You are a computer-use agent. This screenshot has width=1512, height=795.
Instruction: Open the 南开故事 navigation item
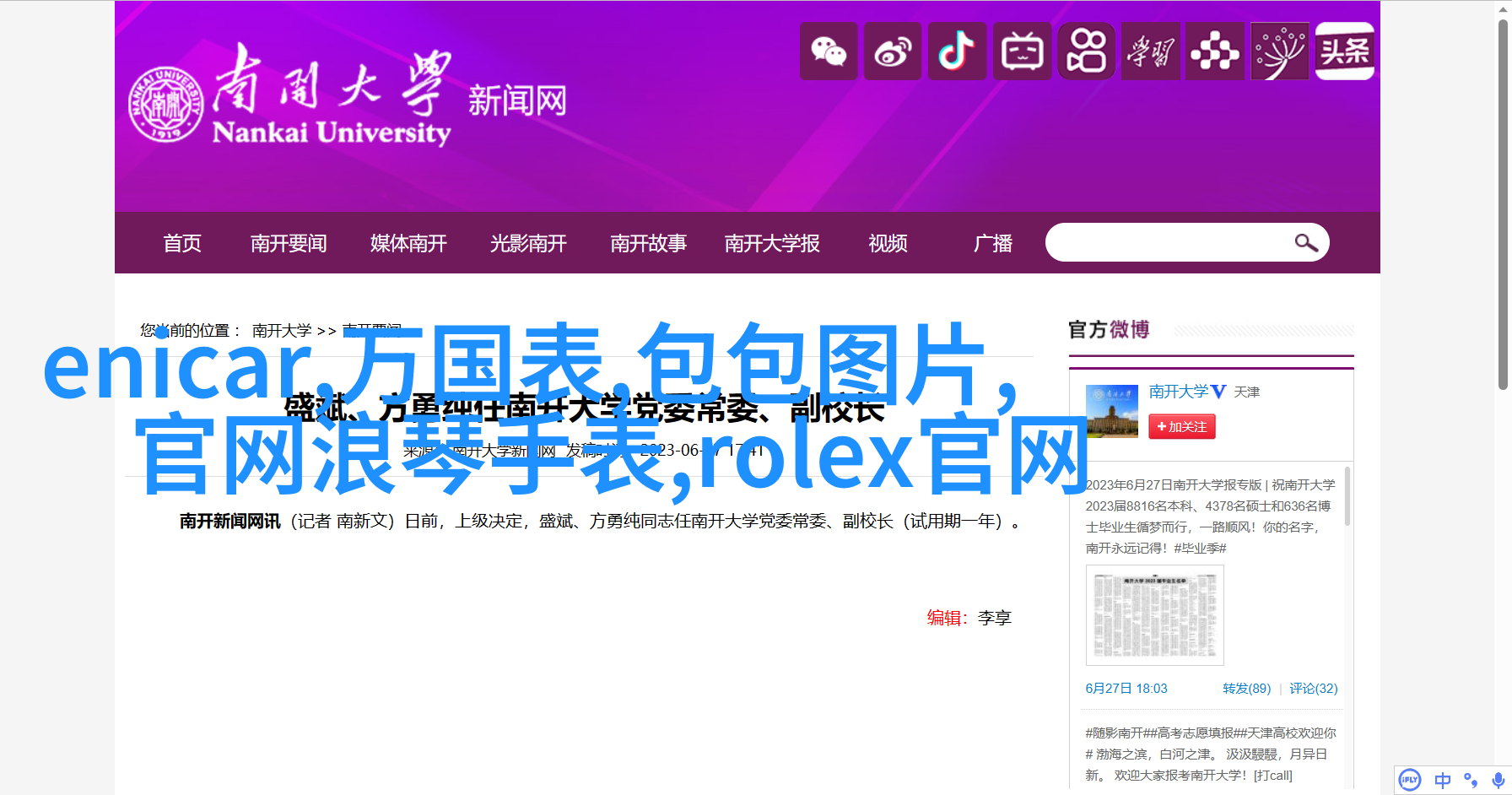[x=648, y=244]
